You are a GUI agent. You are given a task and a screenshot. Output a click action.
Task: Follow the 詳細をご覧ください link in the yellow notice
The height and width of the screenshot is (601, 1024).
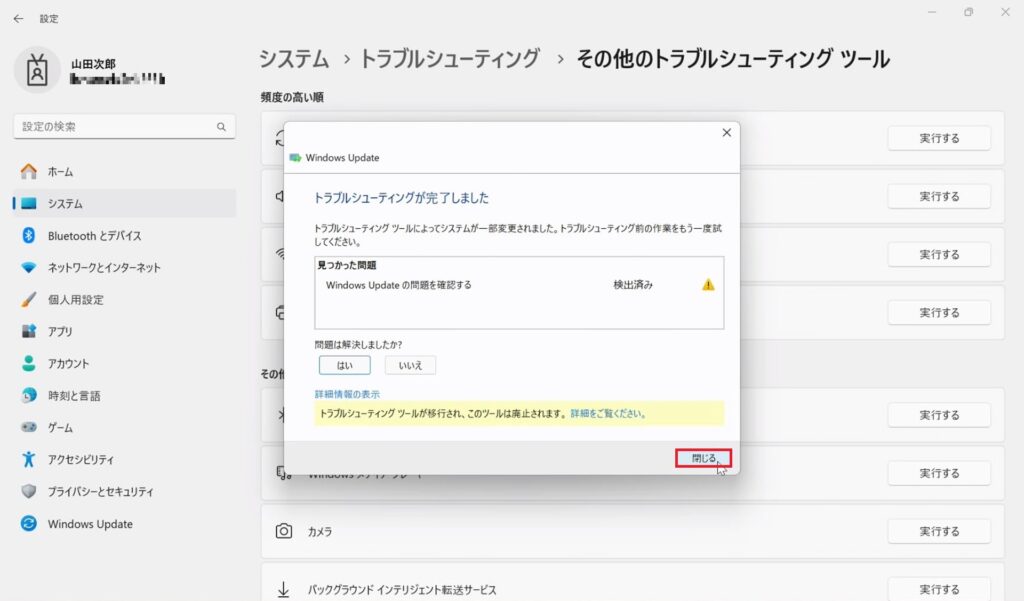(x=607, y=414)
